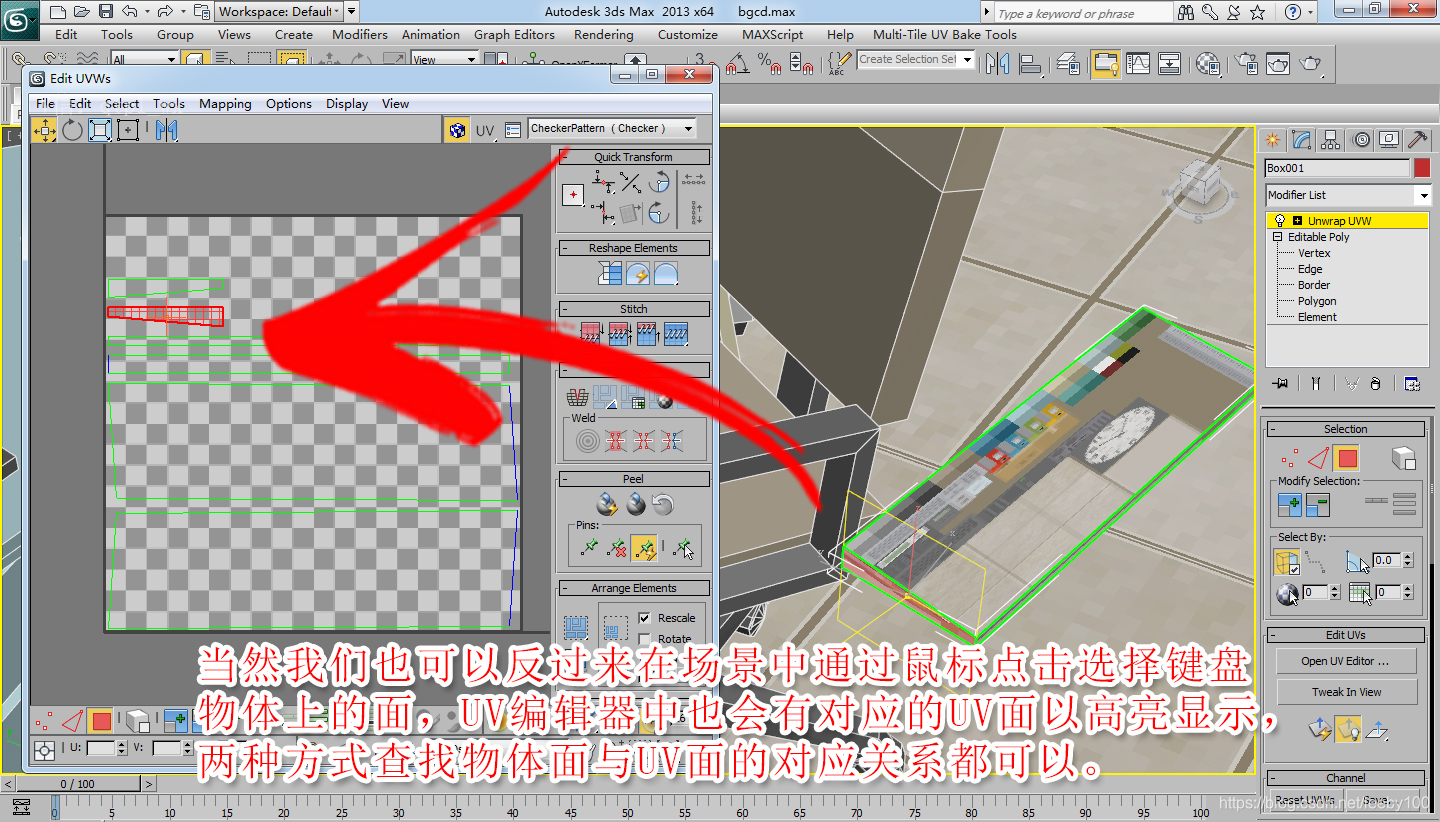Collapse Editable Poly tree node

pyautogui.click(x=1277, y=237)
